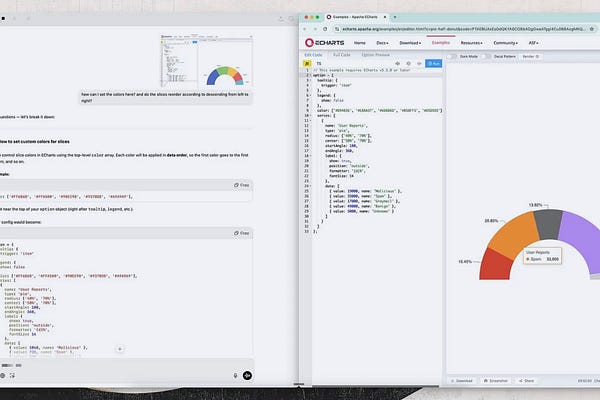Click the Share button below the chart
Image resolution: width=600 pixels, height=400 pixels.
pos(527,381)
